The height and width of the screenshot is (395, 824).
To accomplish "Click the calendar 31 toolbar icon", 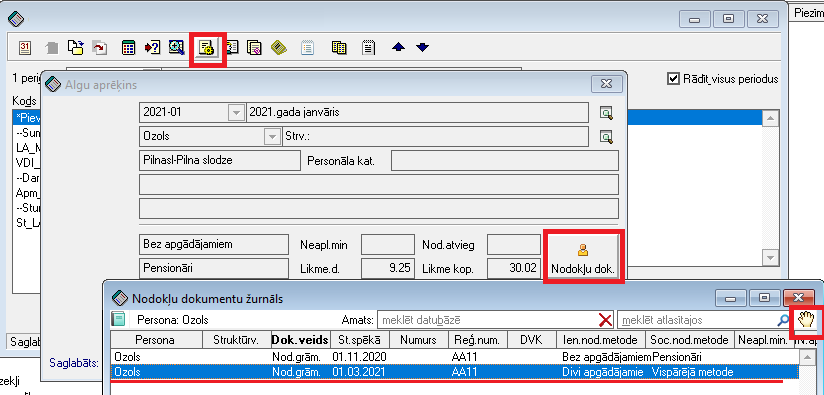I will point(25,48).
